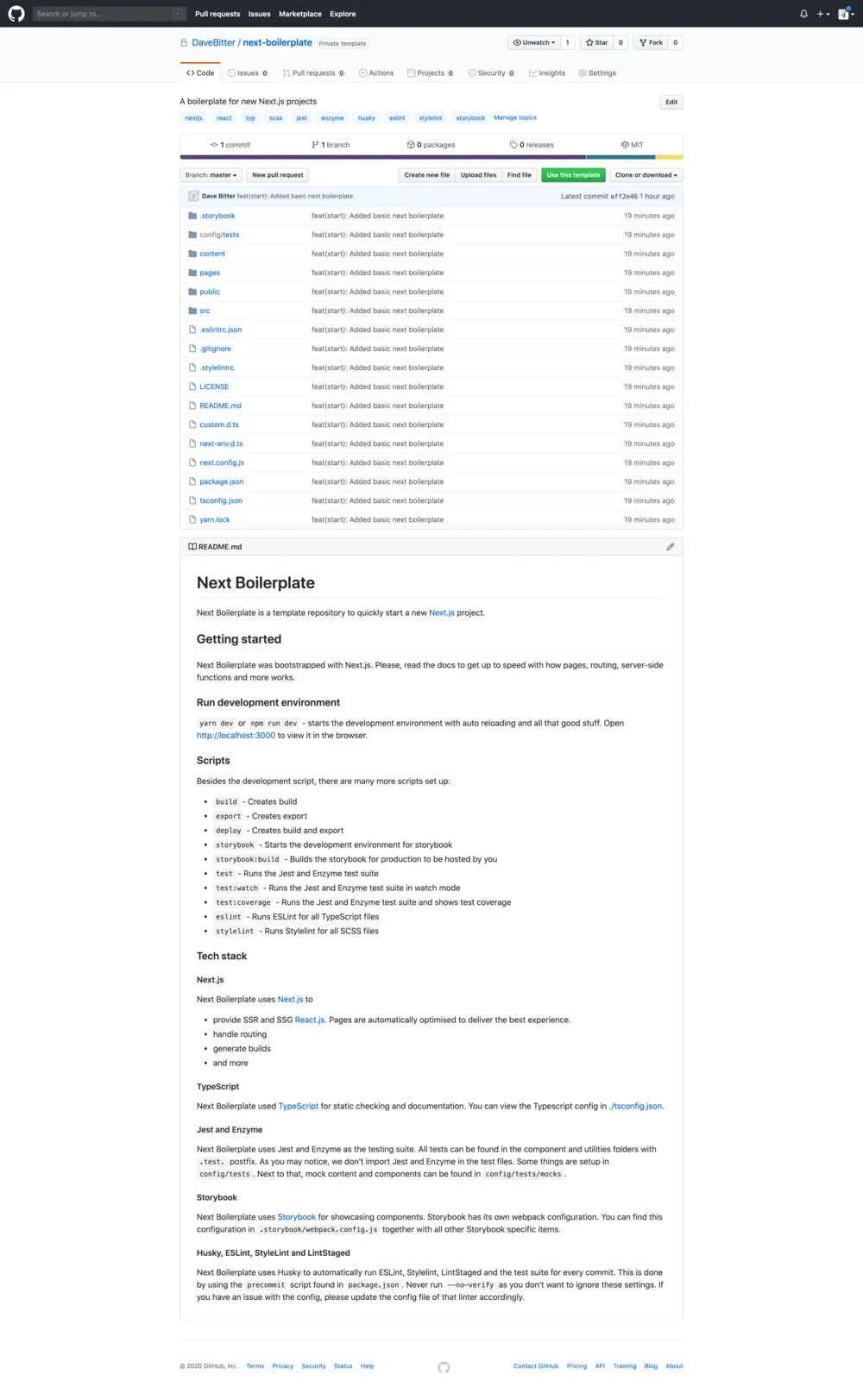Click the MIT license scale icon
The height and width of the screenshot is (1400, 863).
pyautogui.click(x=625, y=145)
